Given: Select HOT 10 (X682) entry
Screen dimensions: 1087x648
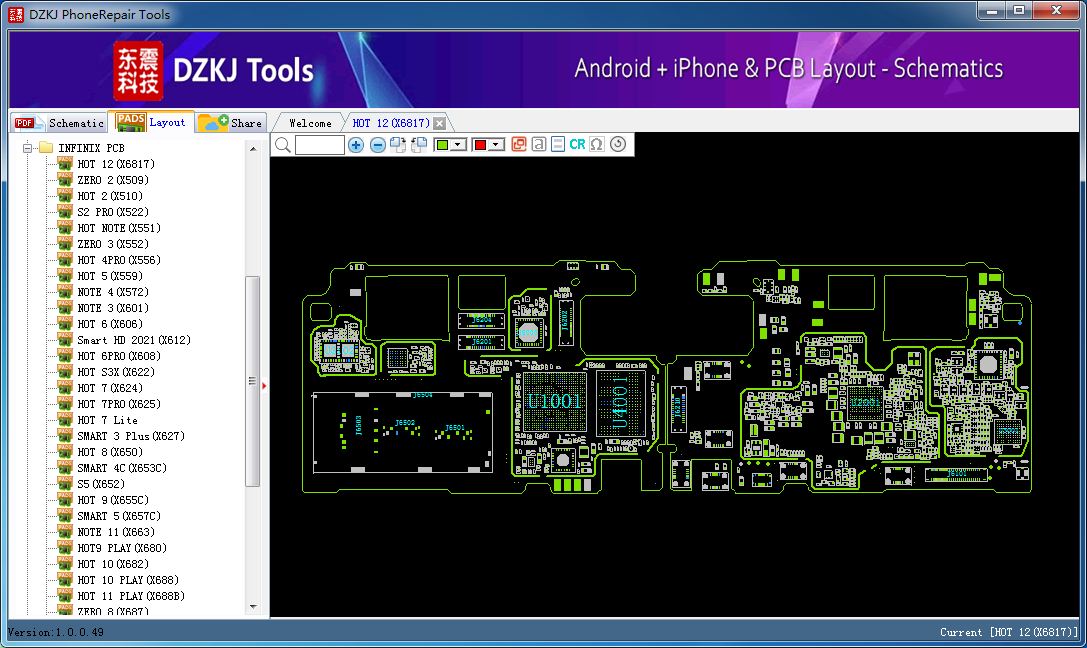Looking at the screenshot, I should pos(112,564).
